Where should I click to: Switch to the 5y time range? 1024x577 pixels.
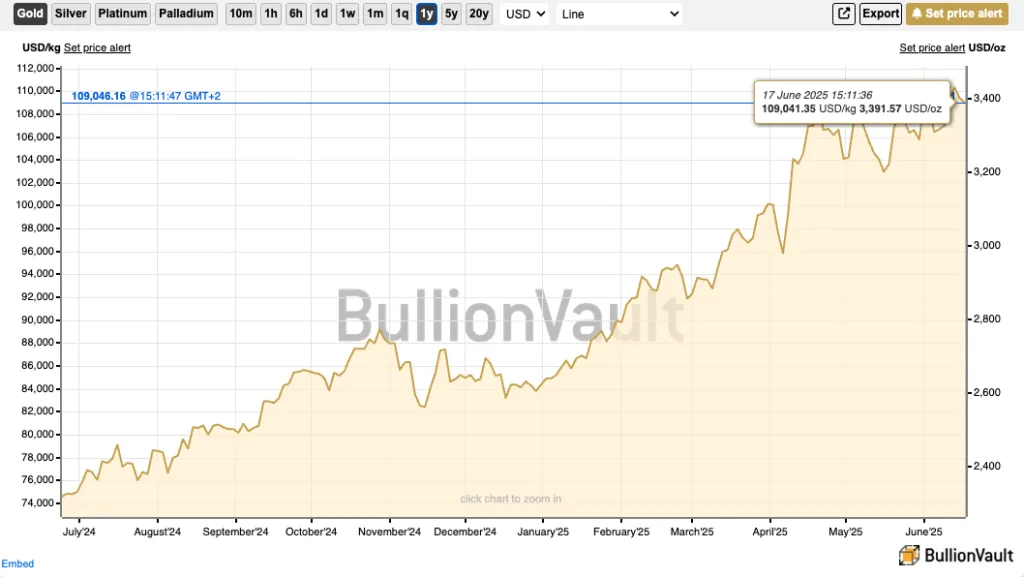[x=452, y=14]
